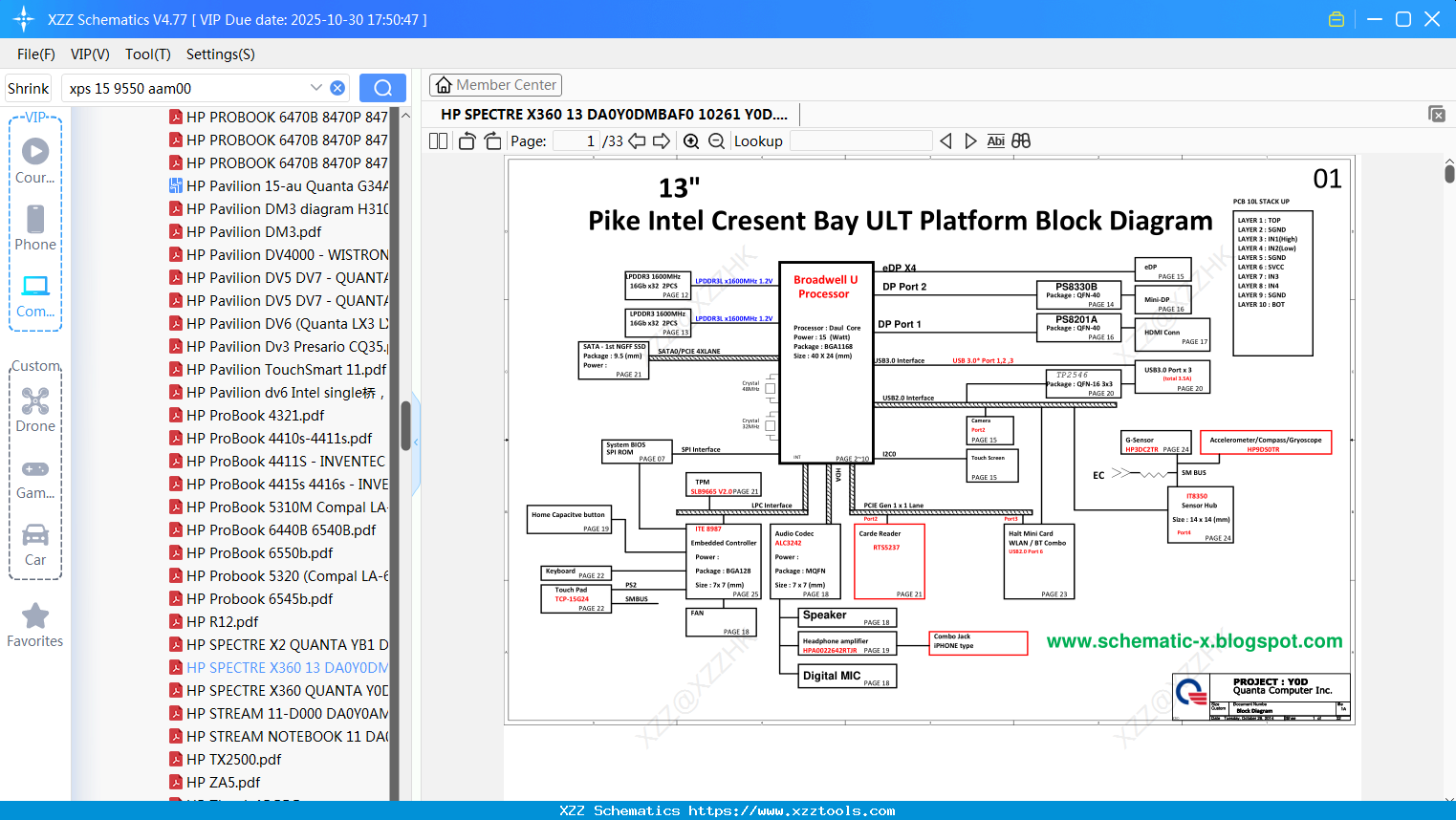Open the Courses section in VIP sidebar
Screen dimensions: 1456x820
(35, 162)
